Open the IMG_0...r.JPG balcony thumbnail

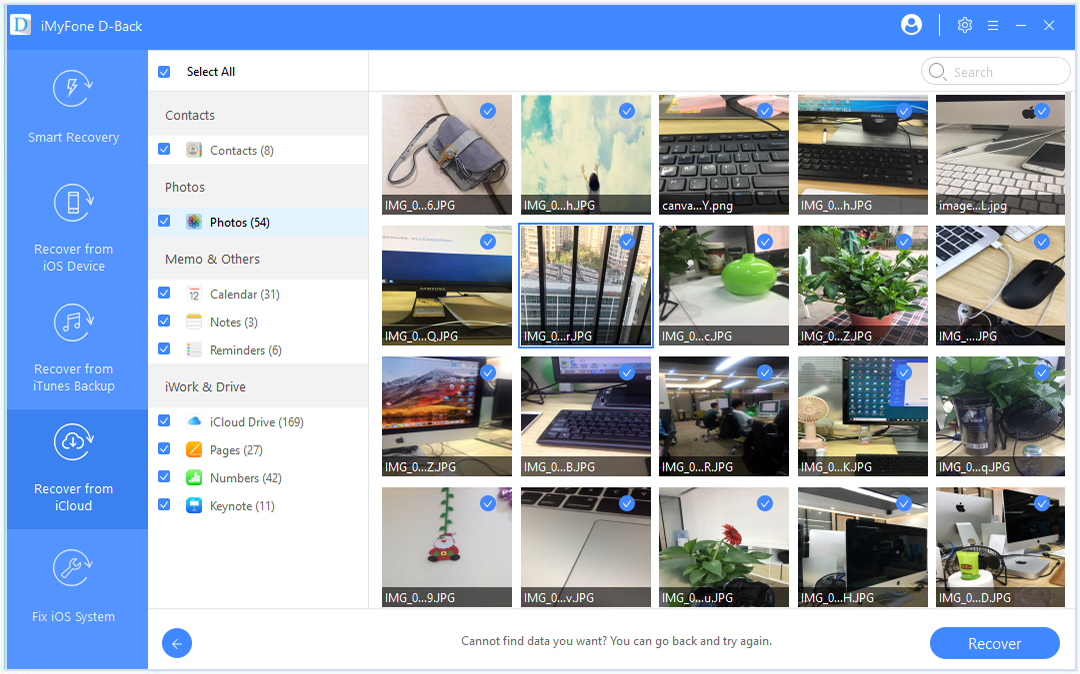click(585, 285)
